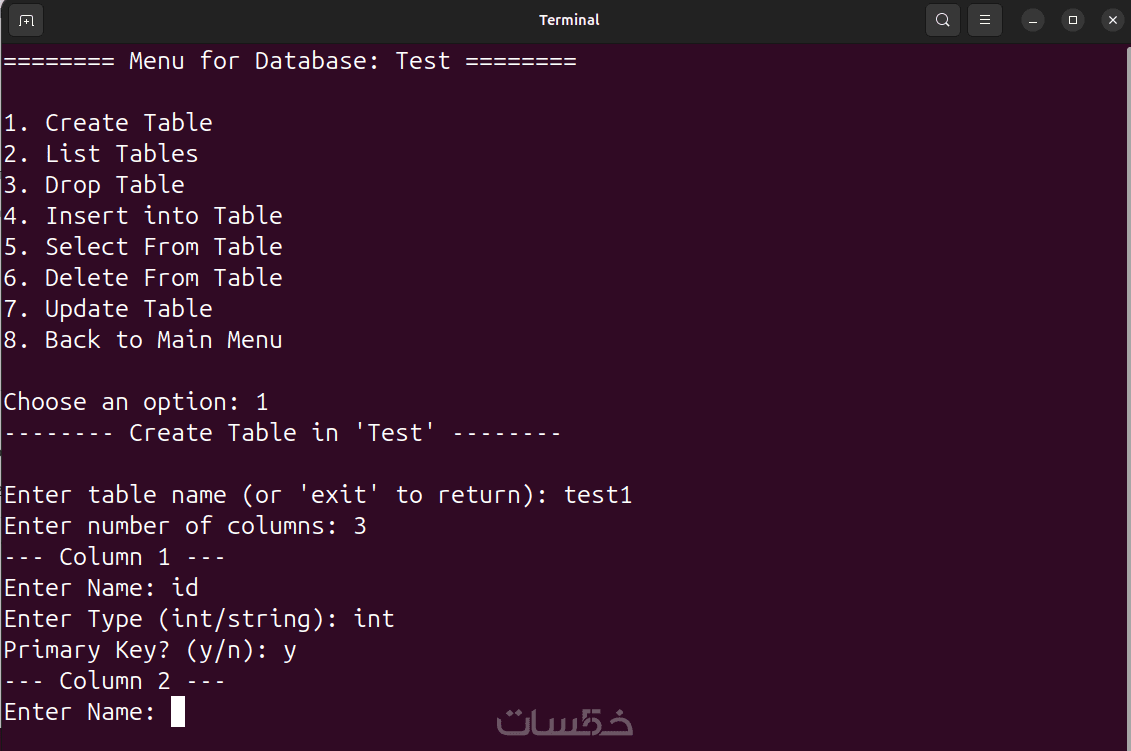This screenshot has width=1131, height=751.
Task: Minimize the Terminal window
Action: (x=1033, y=20)
